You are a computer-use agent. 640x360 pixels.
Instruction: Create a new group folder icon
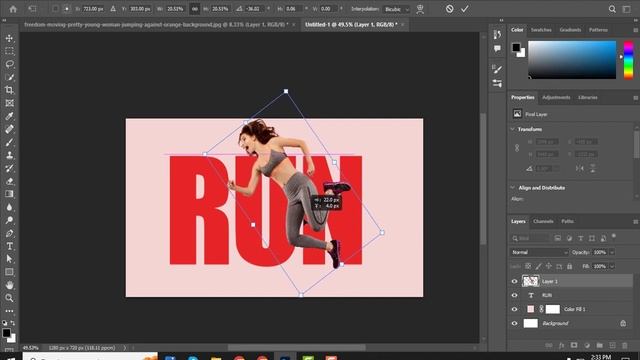click(599, 345)
